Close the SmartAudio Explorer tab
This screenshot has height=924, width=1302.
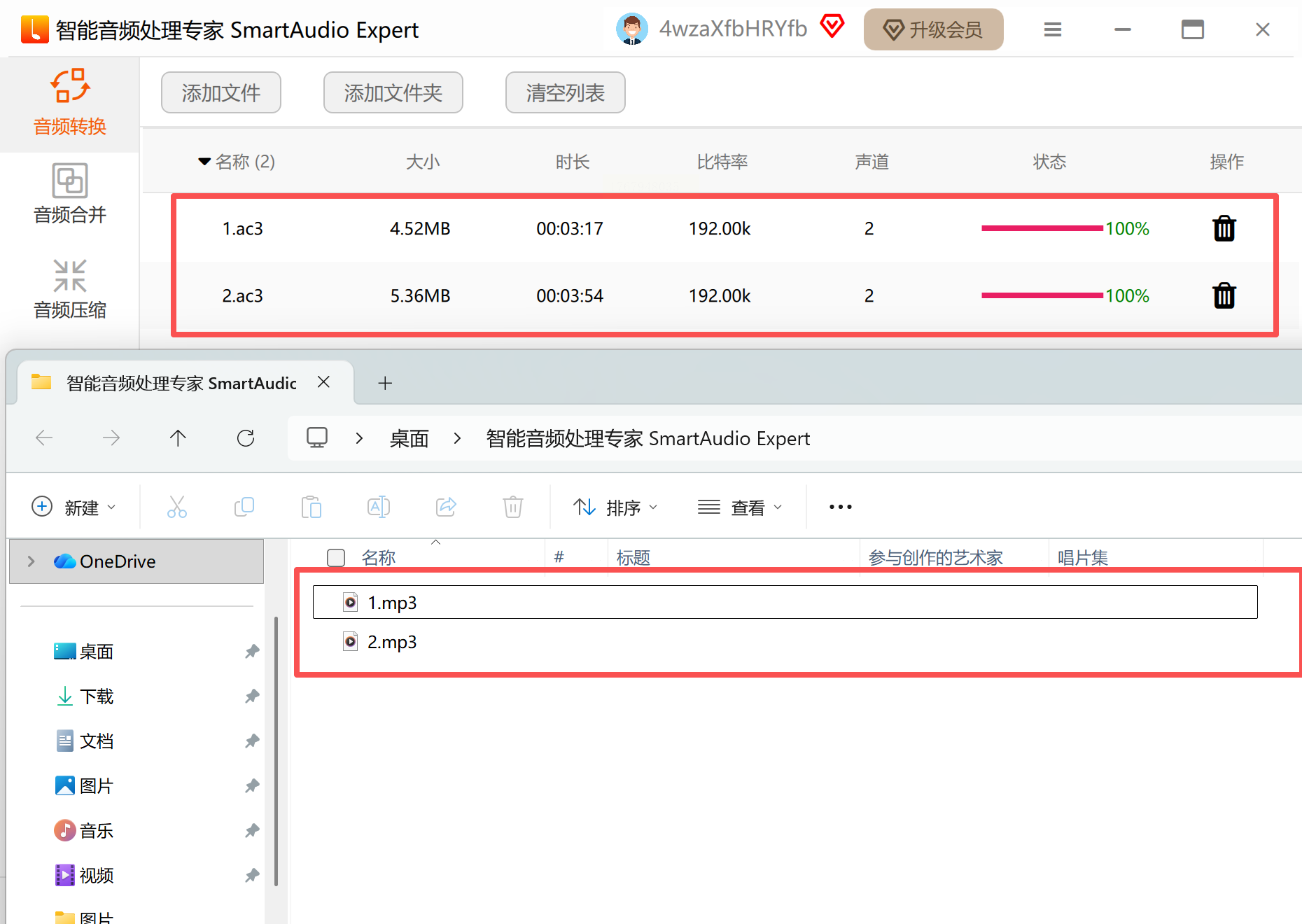point(323,382)
